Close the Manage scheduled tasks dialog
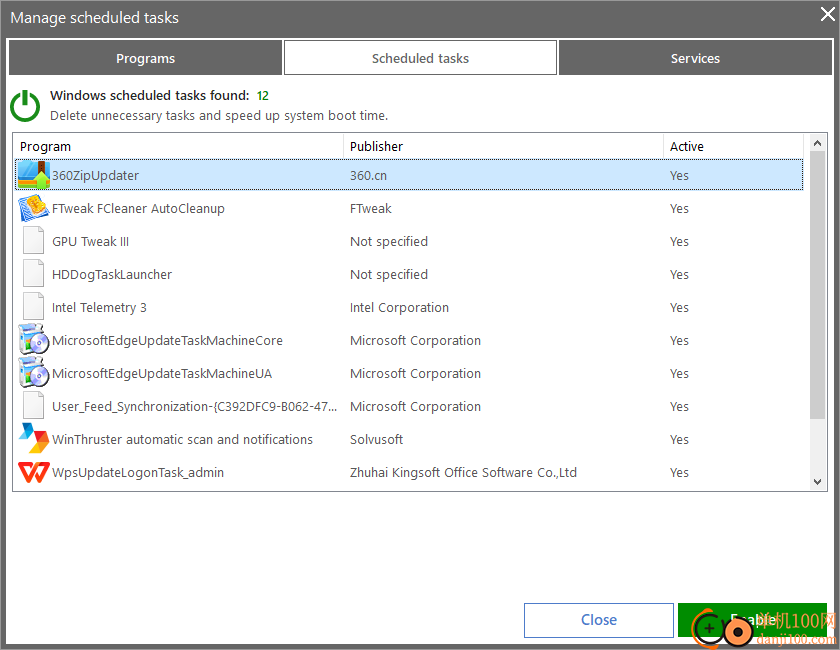840x650 pixels. coord(828,14)
